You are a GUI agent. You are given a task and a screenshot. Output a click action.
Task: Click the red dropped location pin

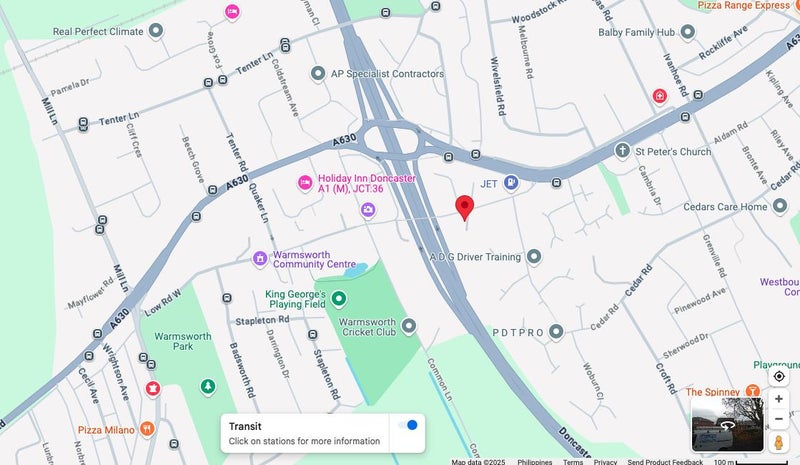tap(464, 208)
